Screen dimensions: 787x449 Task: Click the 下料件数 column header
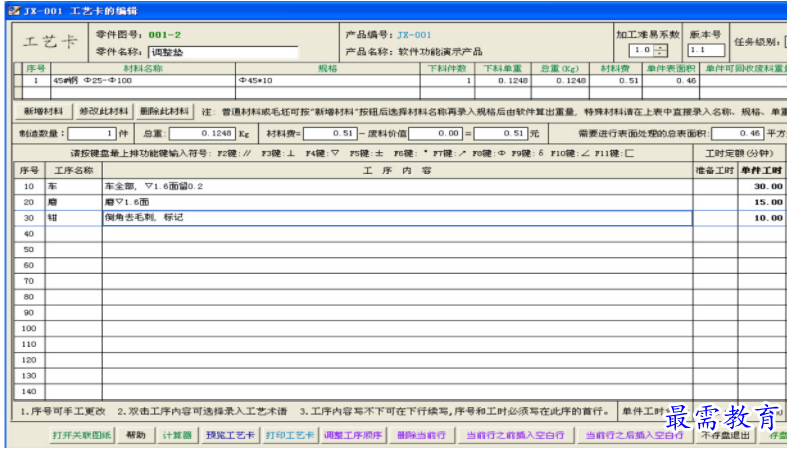pyautogui.click(x=447, y=69)
